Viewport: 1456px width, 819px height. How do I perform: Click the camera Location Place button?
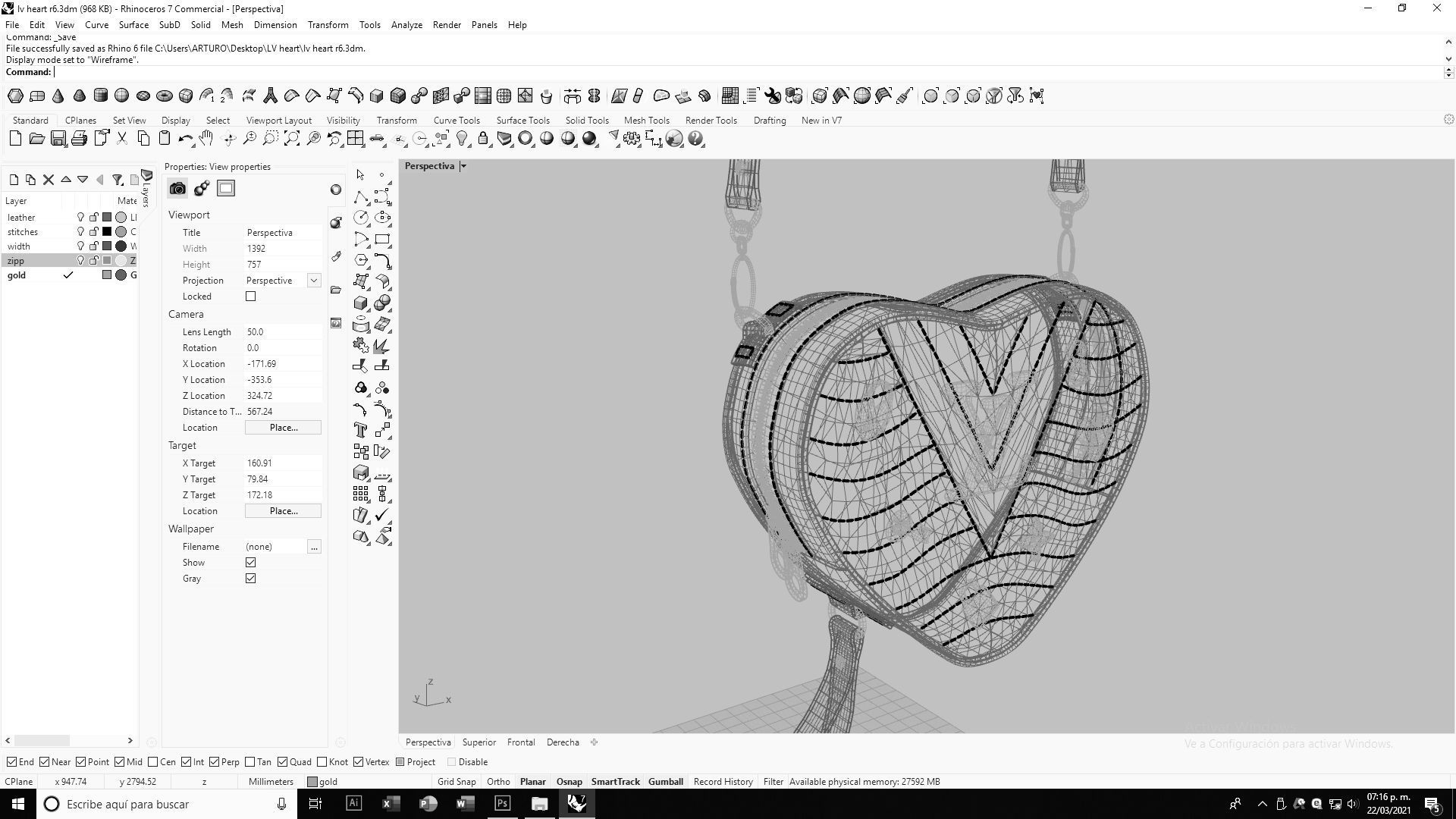pyautogui.click(x=283, y=428)
